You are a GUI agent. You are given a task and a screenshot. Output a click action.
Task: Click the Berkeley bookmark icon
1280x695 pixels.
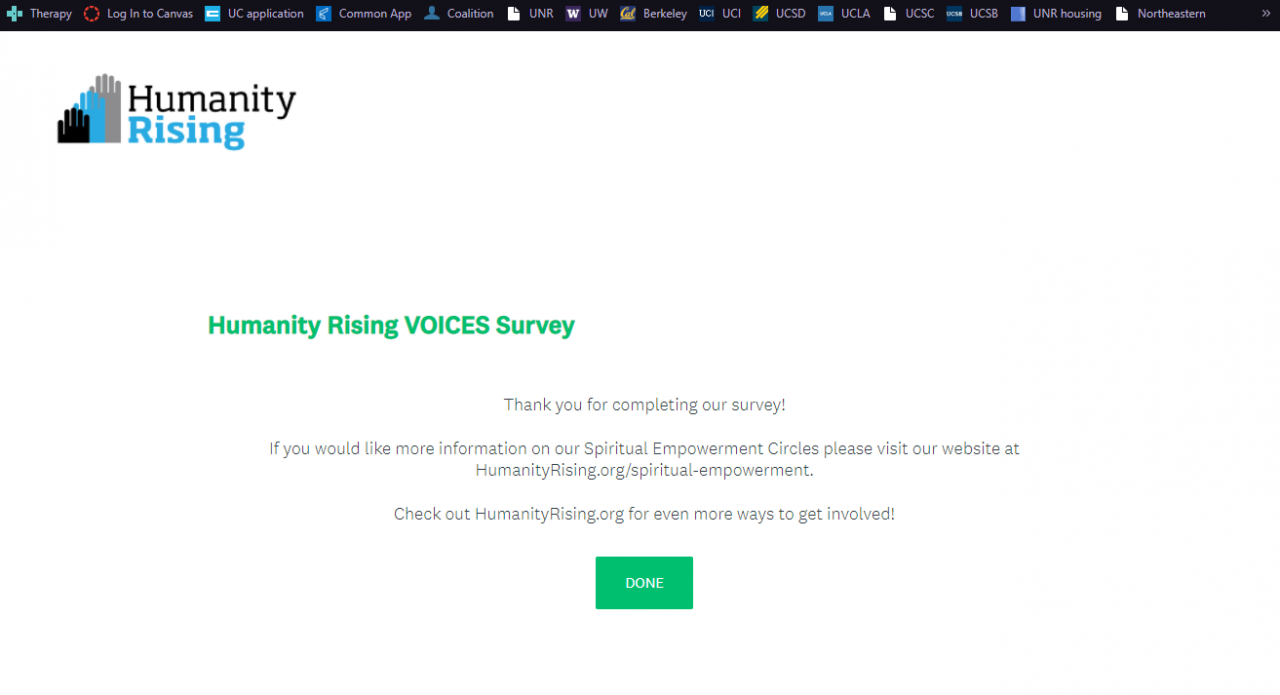[628, 14]
